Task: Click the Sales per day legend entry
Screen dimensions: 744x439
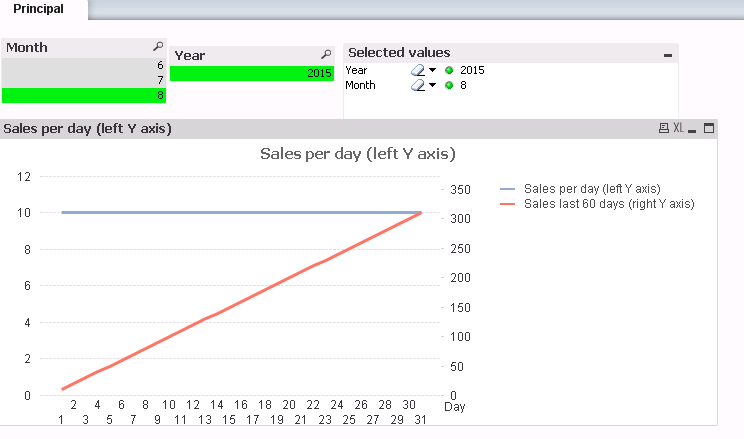Action: point(591,188)
